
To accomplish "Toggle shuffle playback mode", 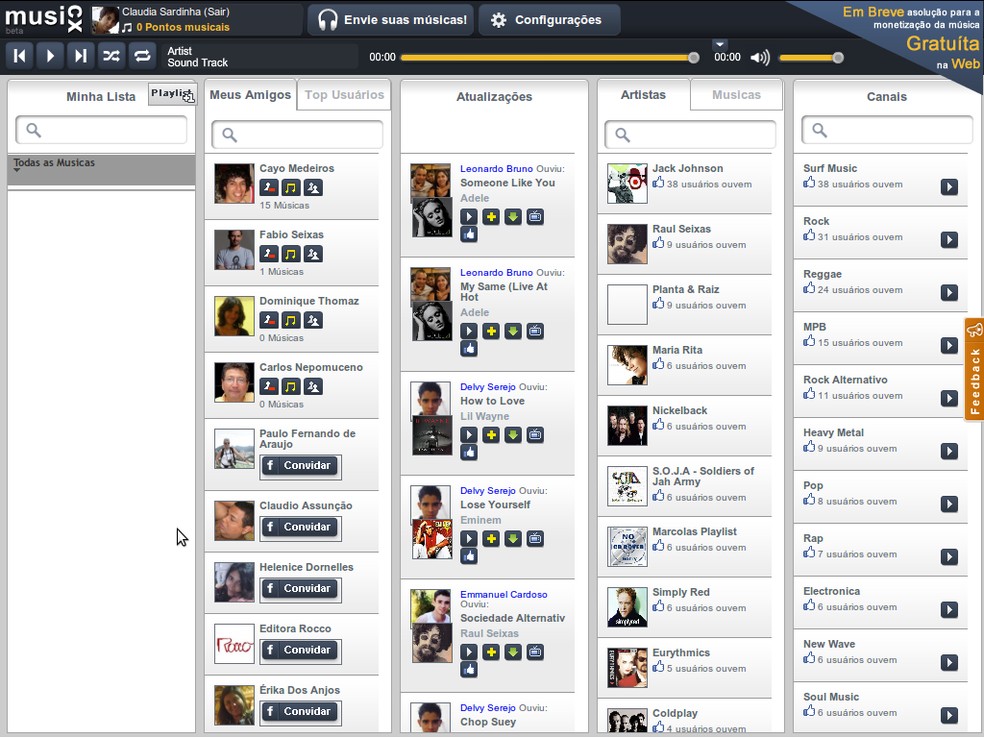I will point(112,56).
